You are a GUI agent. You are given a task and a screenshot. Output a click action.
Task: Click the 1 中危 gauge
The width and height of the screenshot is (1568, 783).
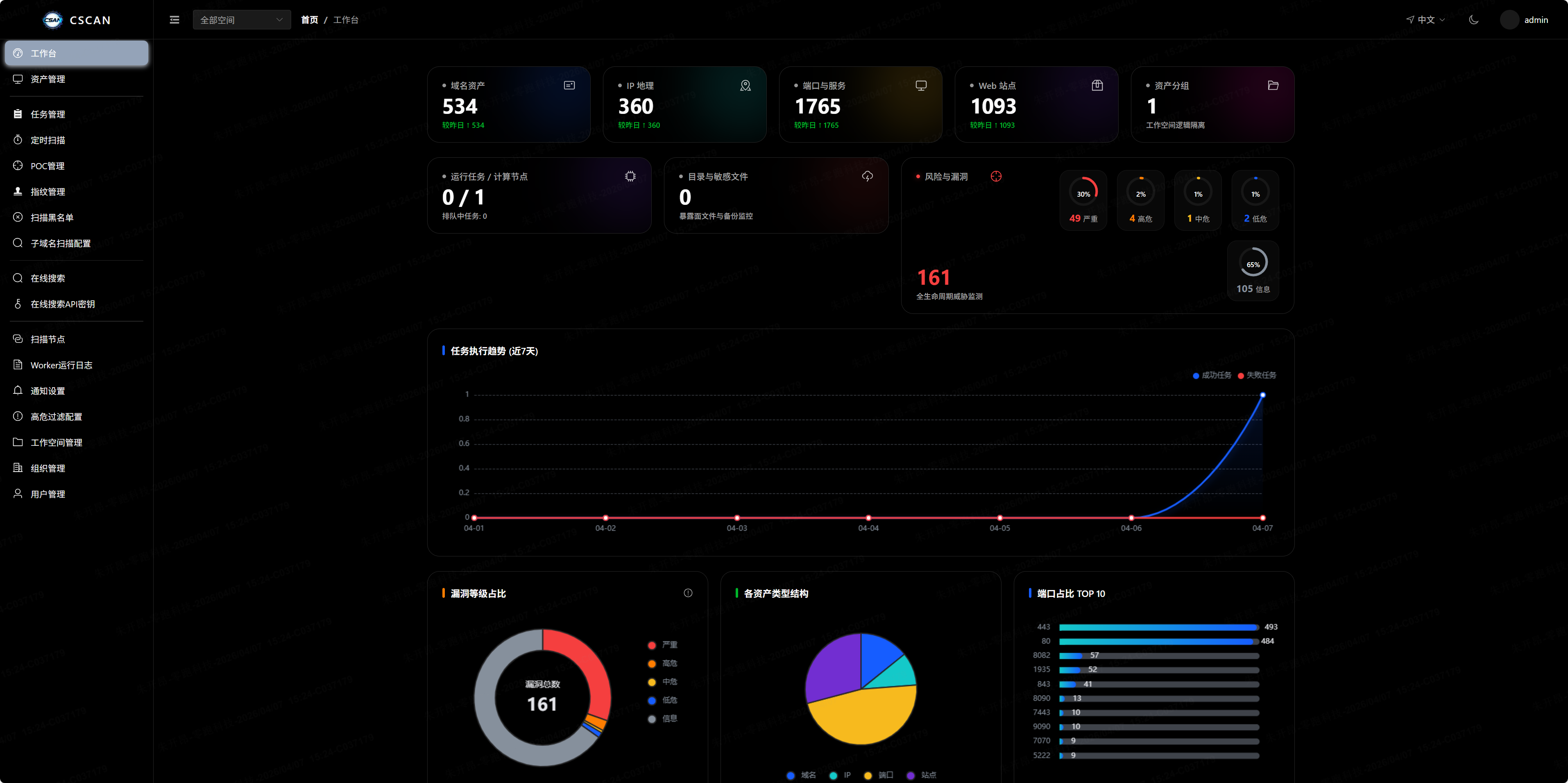pyautogui.click(x=1198, y=200)
